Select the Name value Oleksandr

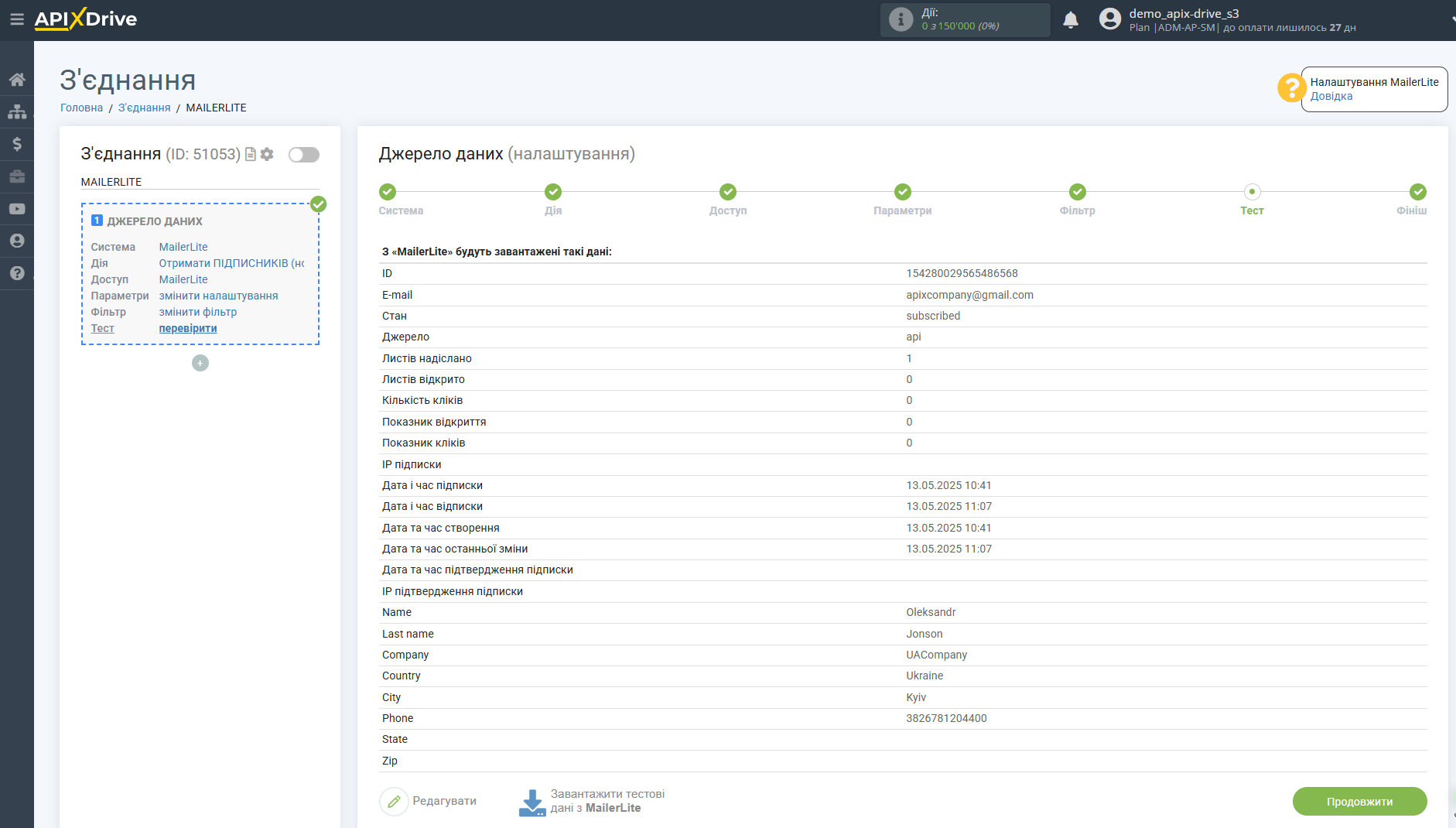point(931,612)
